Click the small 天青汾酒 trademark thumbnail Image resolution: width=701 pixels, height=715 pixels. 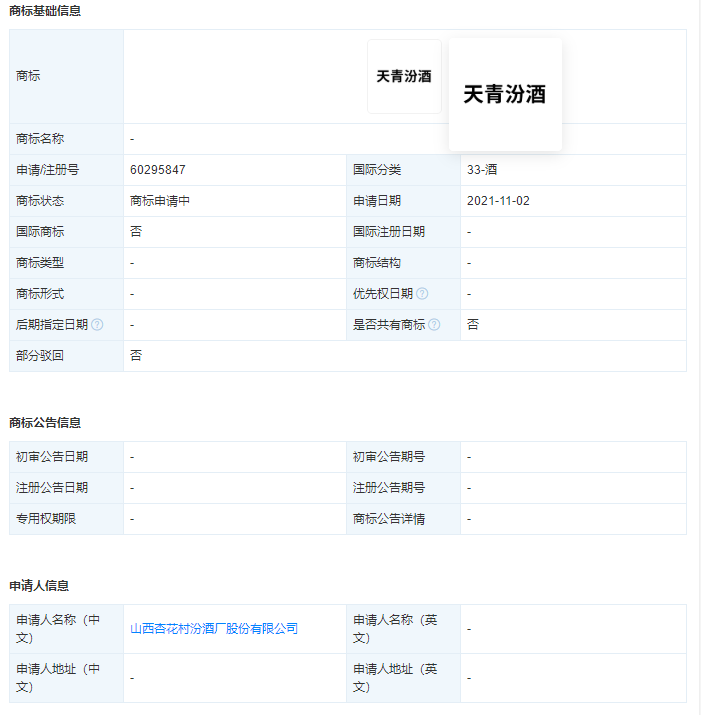(x=404, y=76)
